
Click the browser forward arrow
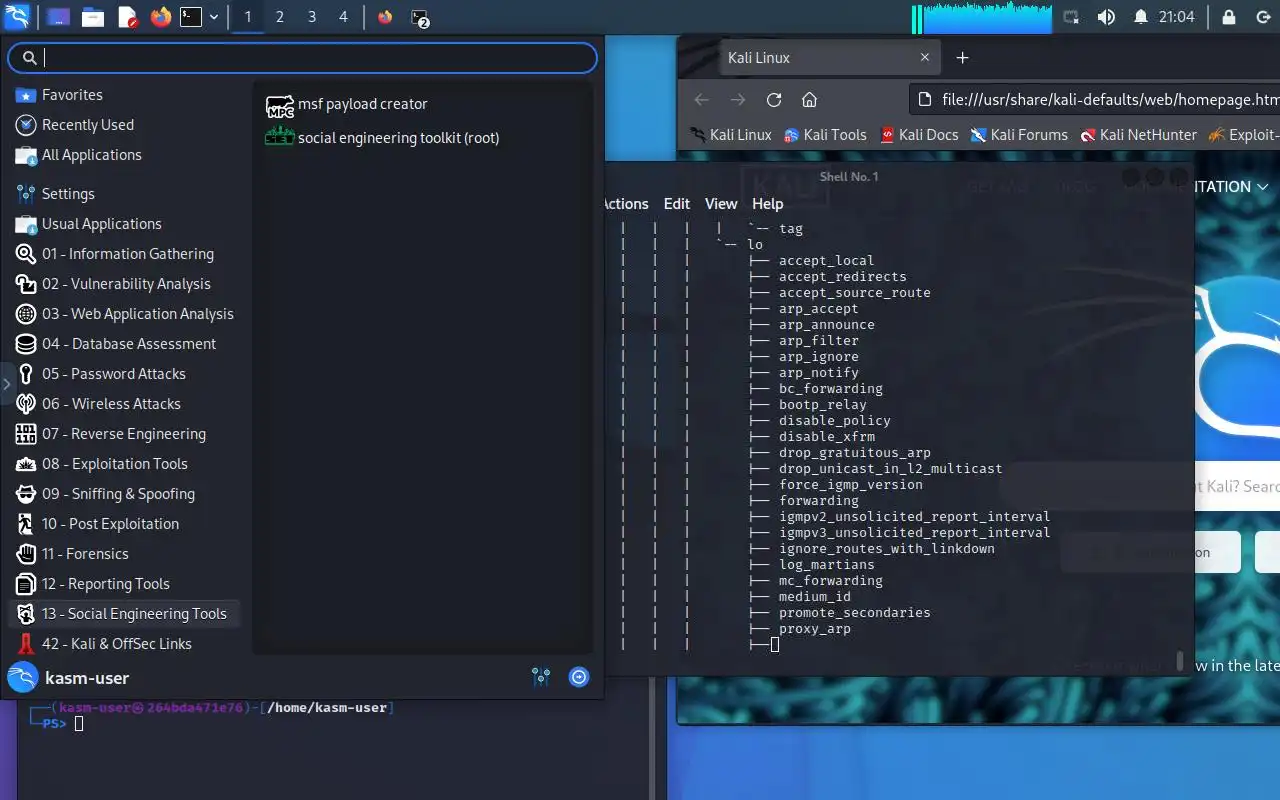pyautogui.click(x=738, y=100)
